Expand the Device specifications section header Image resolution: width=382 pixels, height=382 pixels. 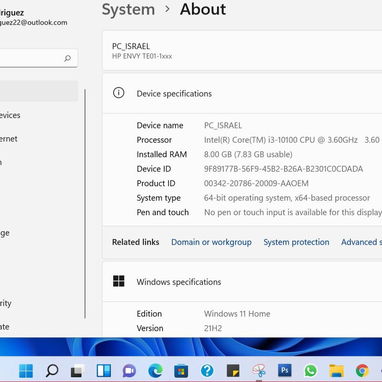(242, 93)
